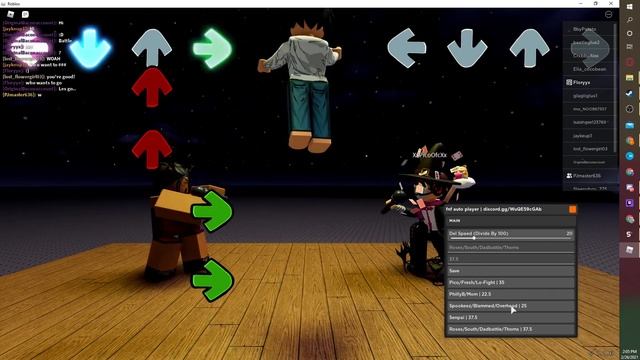Click the glowing green right arrow receptor
The image size is (640, 360).
pyautogui.click(x=212, y=48)
